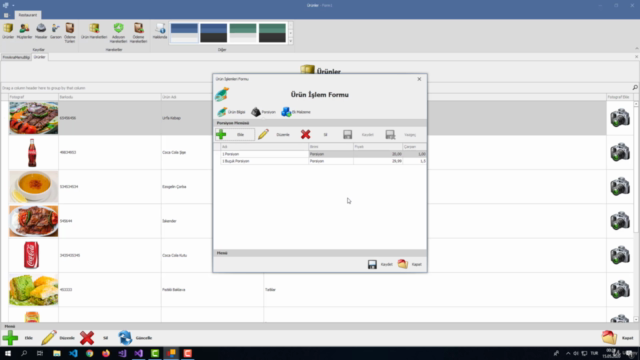The width and height of the screenshot is (640, 360).
Task: Open Firefox from the taskbar
Action: (106, 353)
